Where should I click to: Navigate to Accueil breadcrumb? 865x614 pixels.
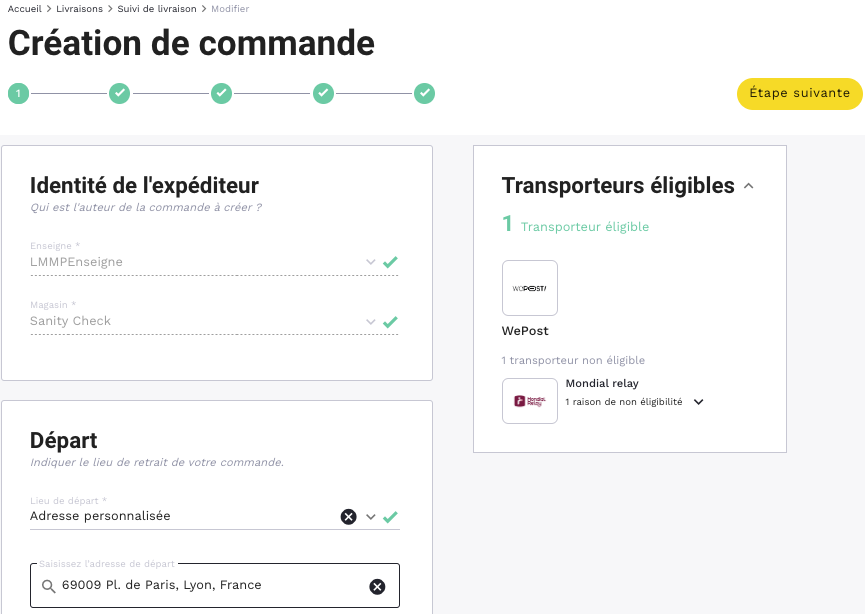coord(24,9)
